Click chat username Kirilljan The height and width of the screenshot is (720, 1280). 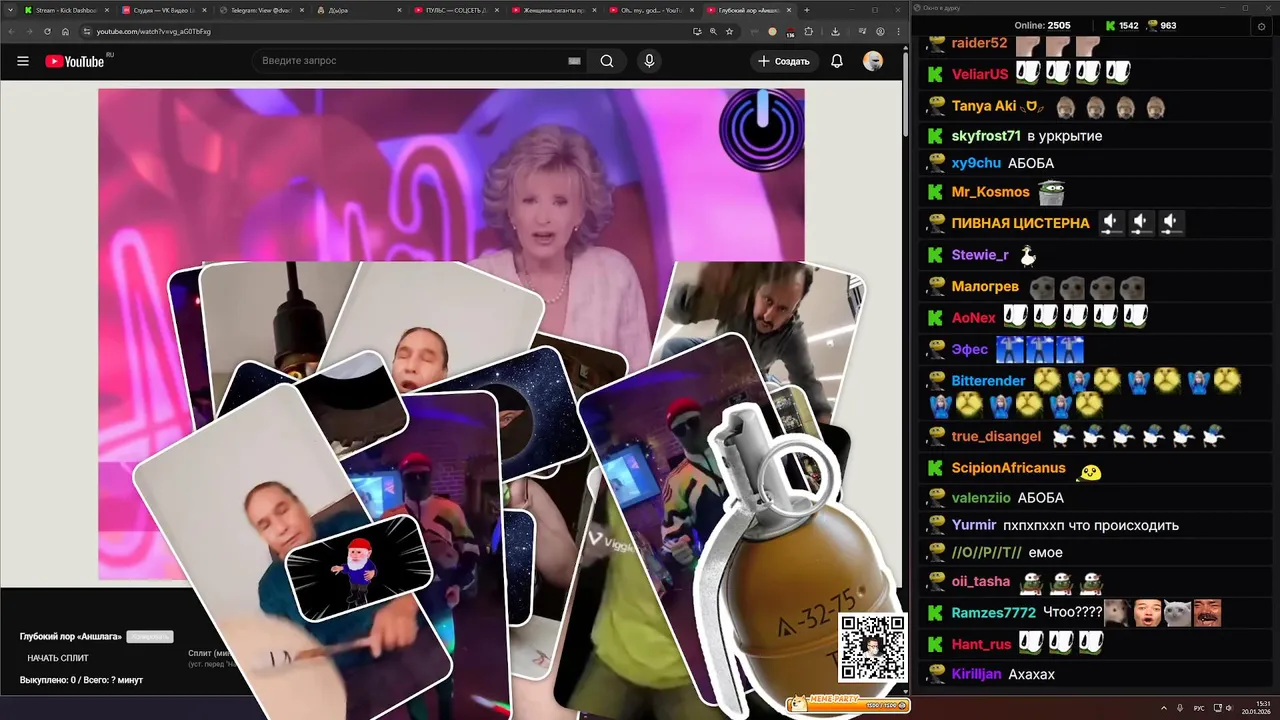tap(976, 674)
